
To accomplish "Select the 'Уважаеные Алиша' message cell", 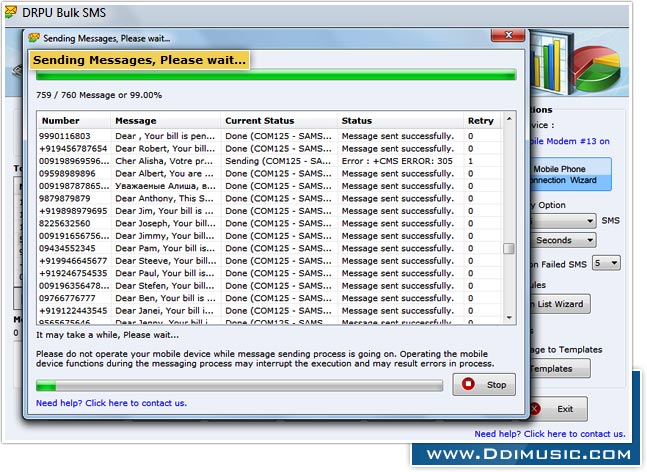I will (x=165, y=186).
